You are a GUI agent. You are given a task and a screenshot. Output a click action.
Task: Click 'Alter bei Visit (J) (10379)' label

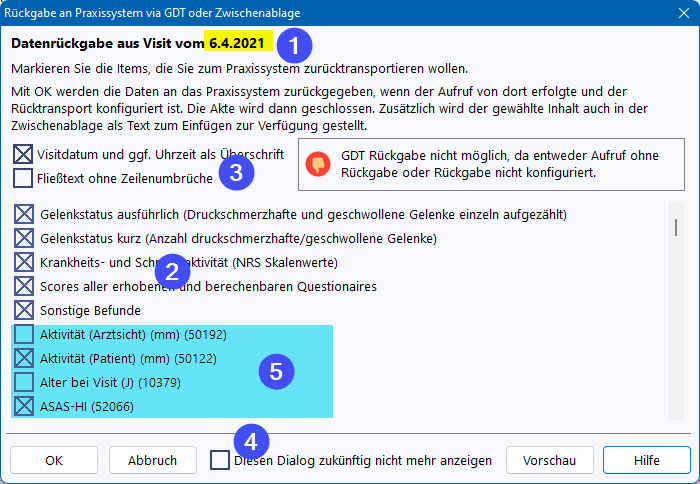[x=110, y=383]
